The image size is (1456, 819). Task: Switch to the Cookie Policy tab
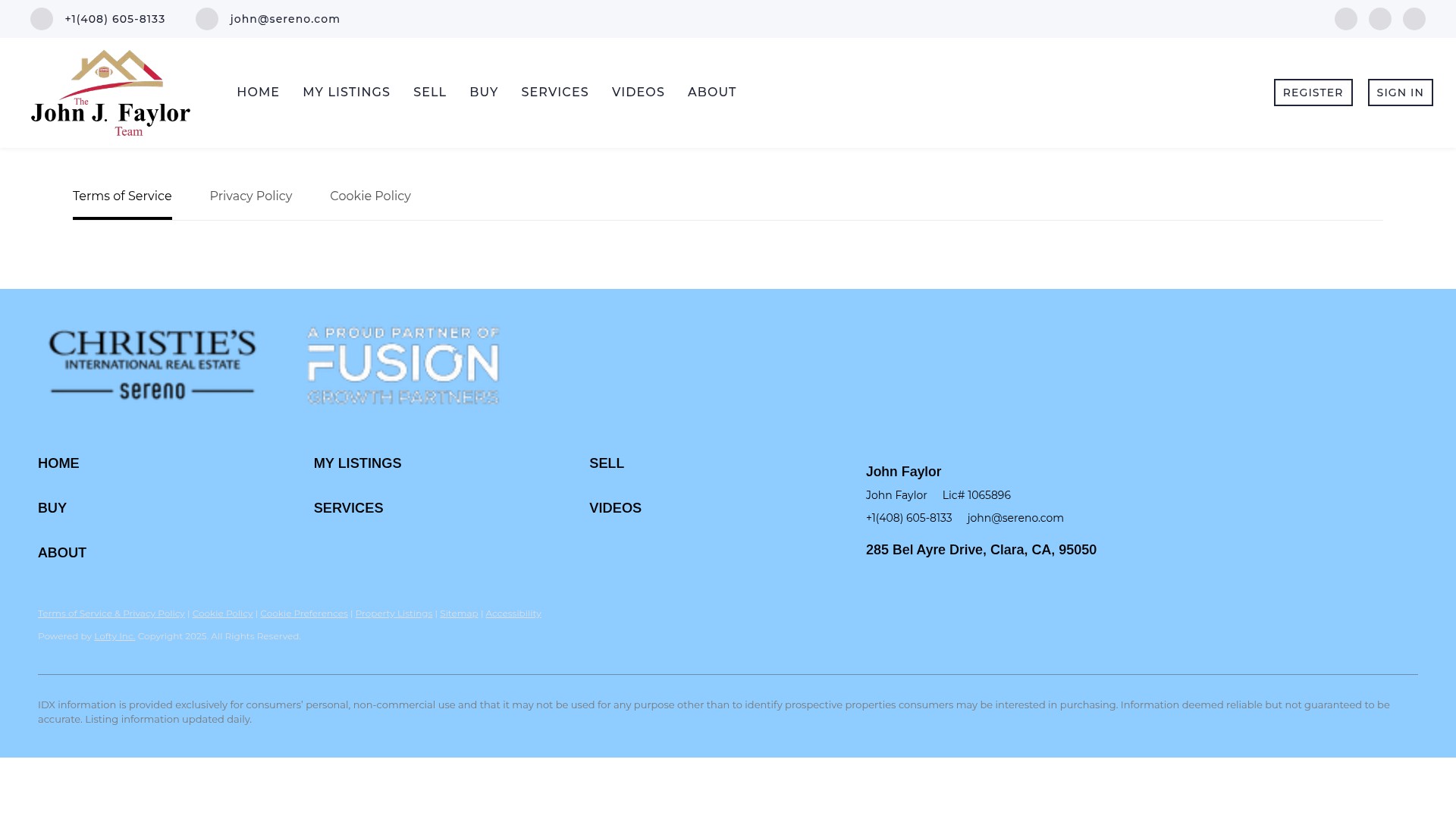pos(370,196)
